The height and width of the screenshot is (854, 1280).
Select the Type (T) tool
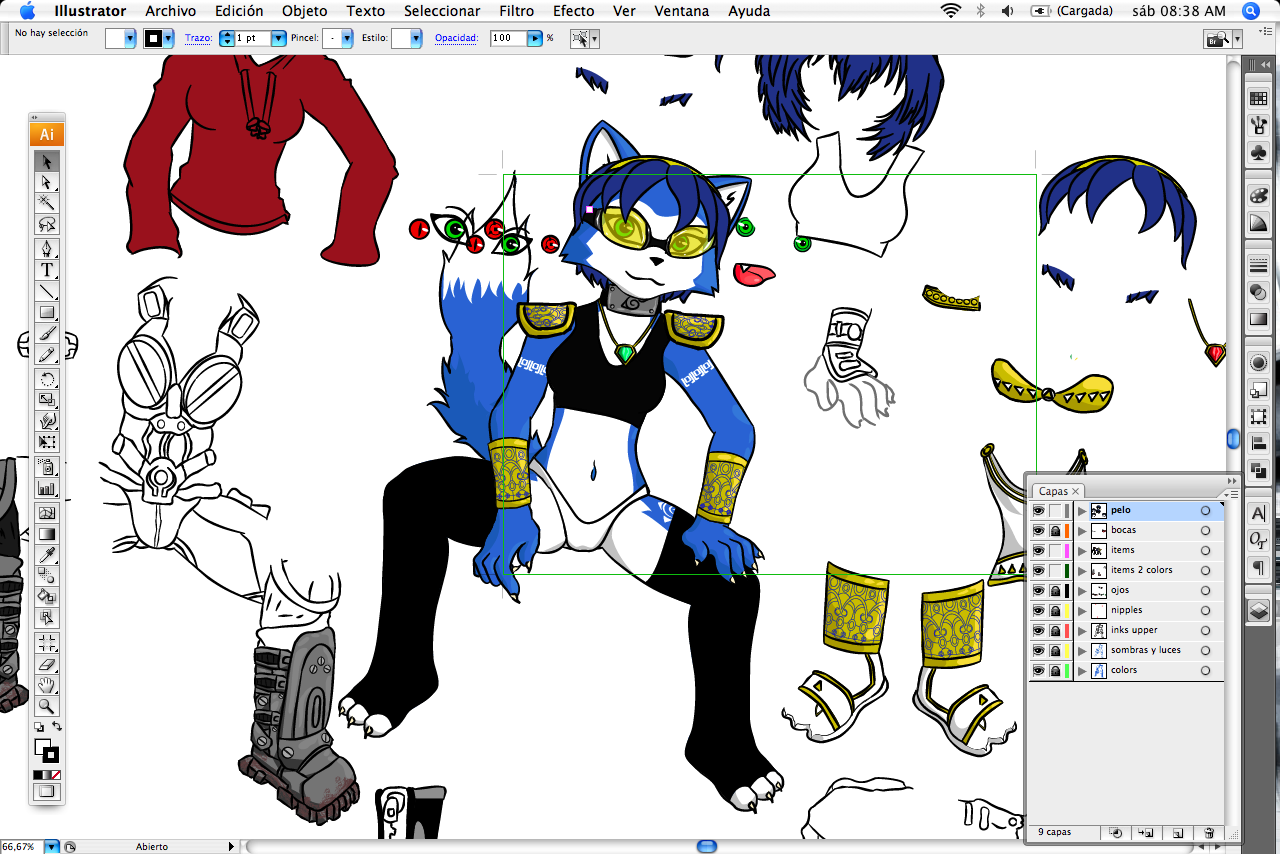pyautogui.click(x=47, y=270)
